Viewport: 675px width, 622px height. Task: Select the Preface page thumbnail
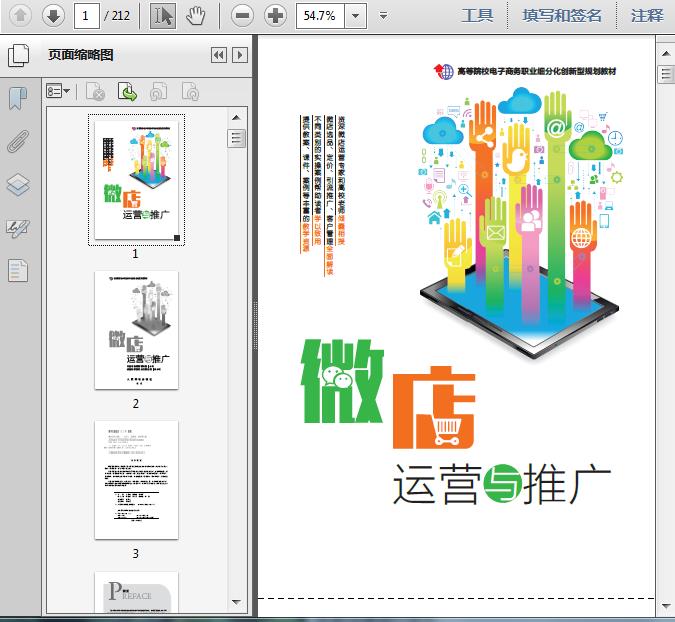click(x=136, y=592)
